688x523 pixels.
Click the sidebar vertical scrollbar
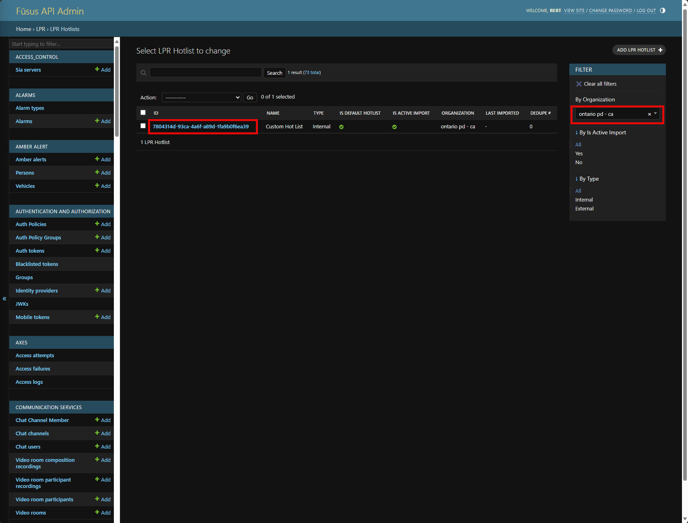click(x=117, y=70)
